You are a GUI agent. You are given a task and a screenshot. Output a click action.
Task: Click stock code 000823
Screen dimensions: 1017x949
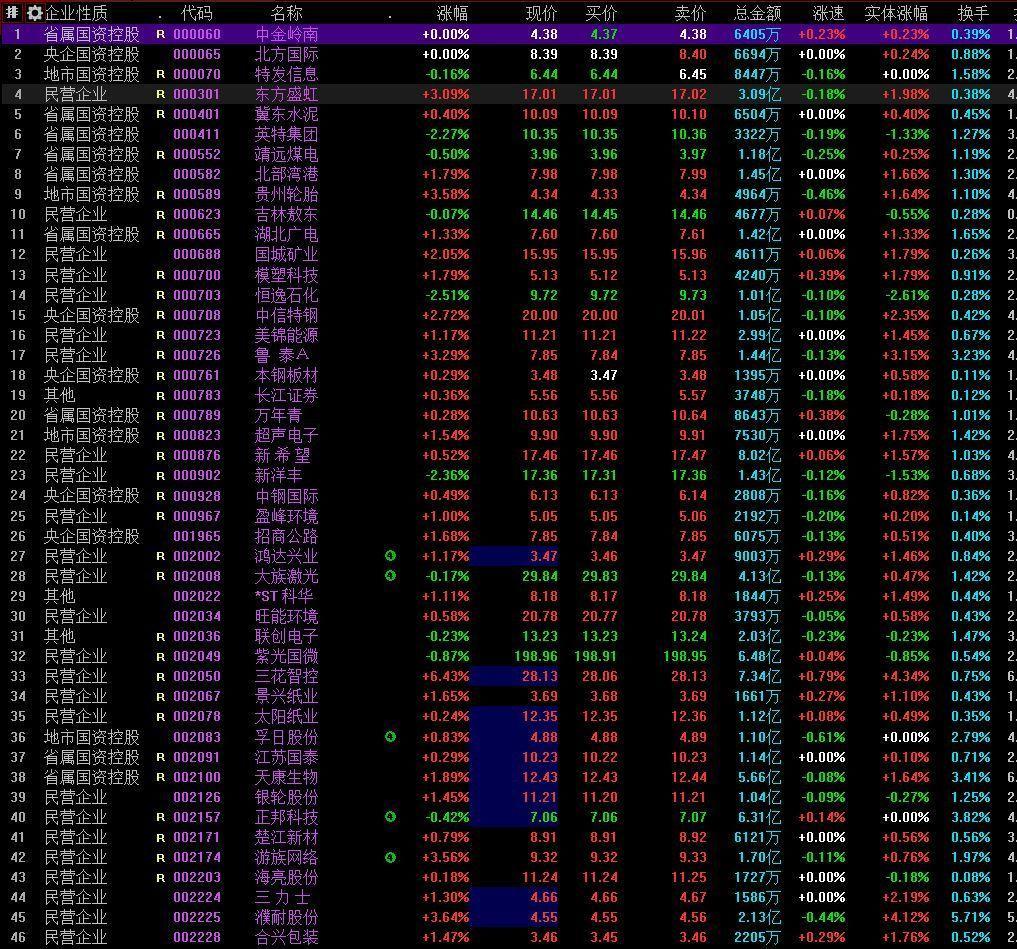pyautogui.click(x=197, y=436)
